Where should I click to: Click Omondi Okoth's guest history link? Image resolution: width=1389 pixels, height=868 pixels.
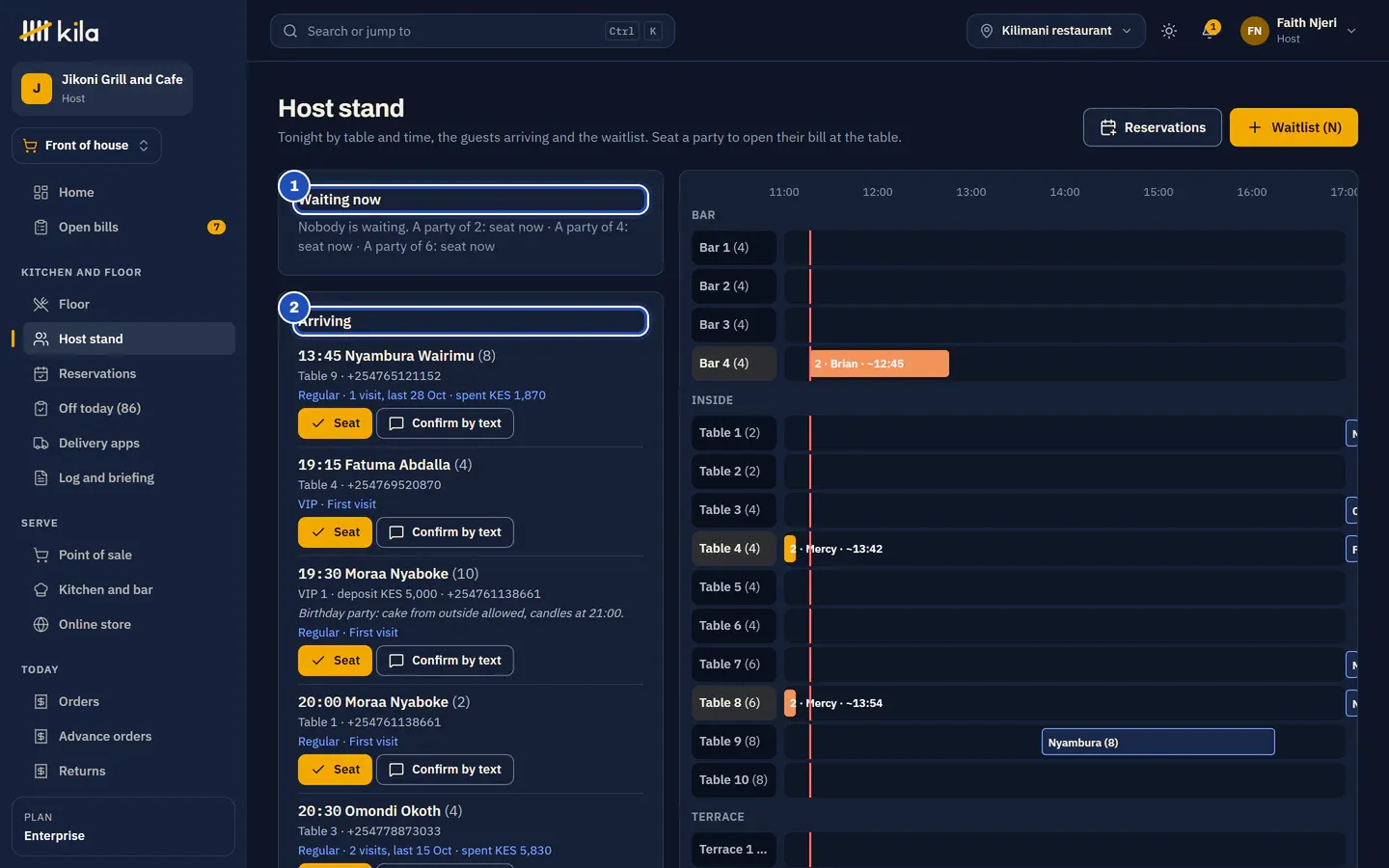click(x=424, y=851)
